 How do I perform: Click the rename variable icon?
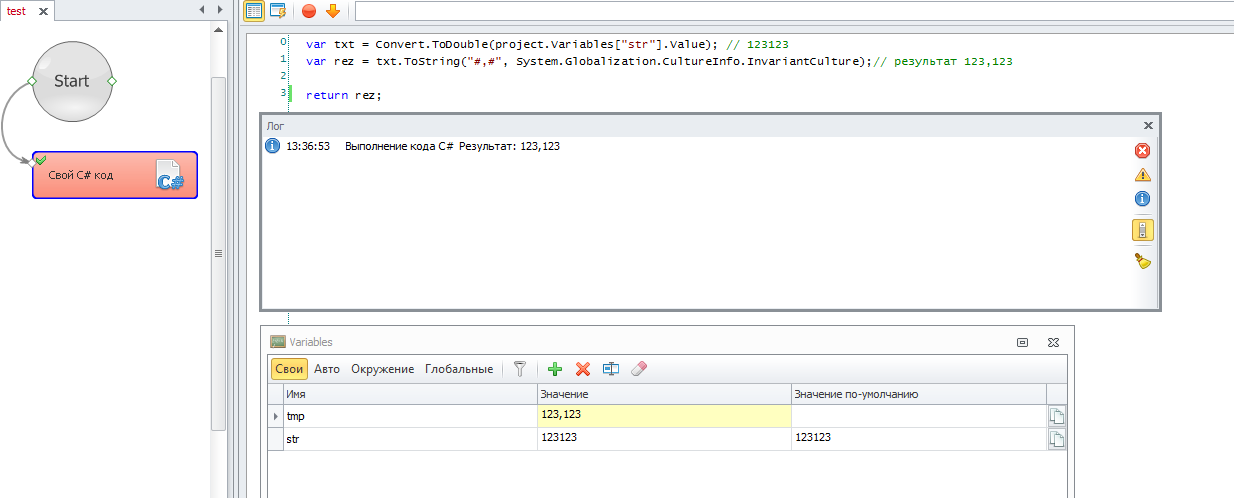point(611,369)
